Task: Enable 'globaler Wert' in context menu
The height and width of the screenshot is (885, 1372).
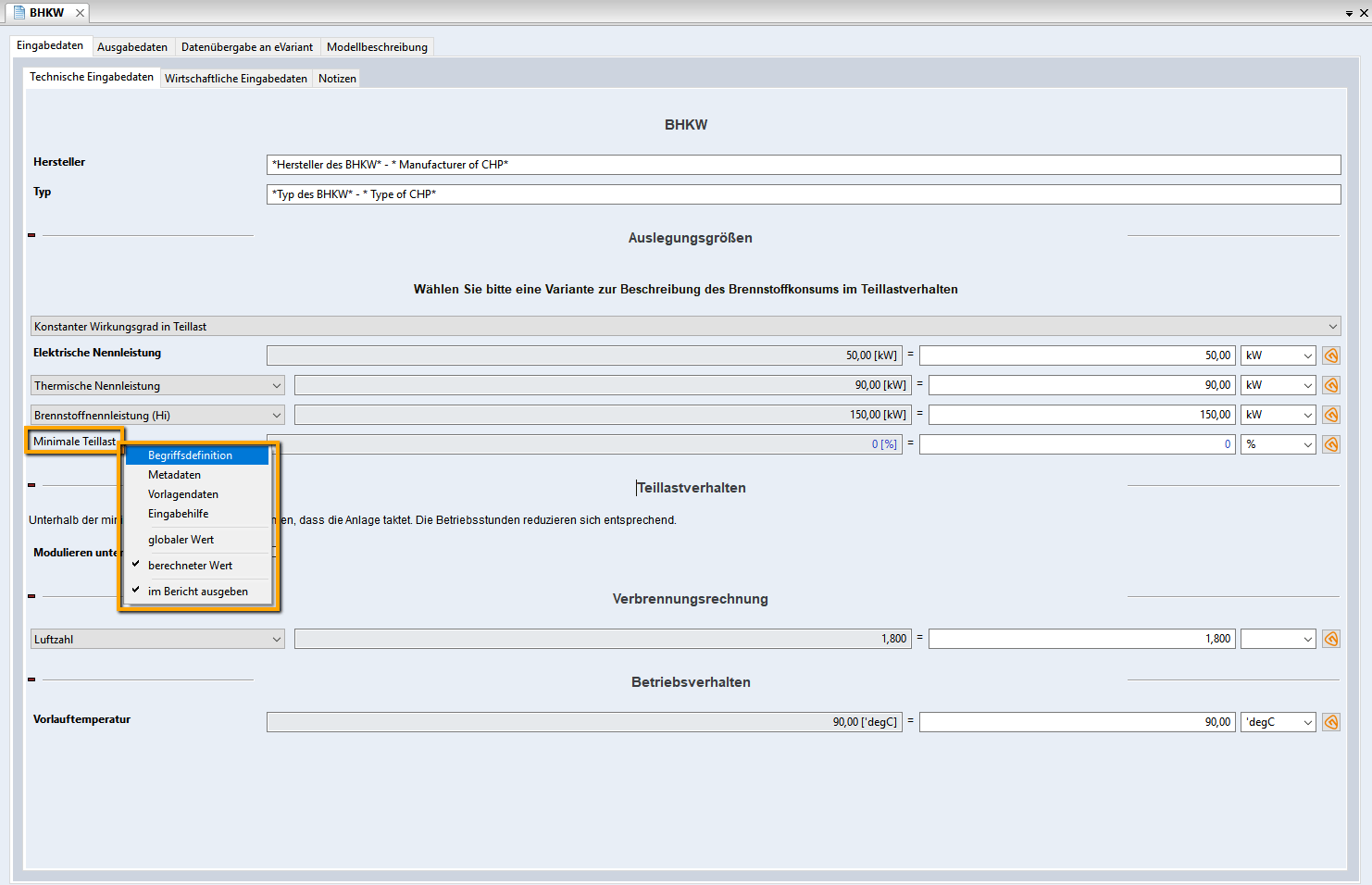Action: click(x=181, y=540)
